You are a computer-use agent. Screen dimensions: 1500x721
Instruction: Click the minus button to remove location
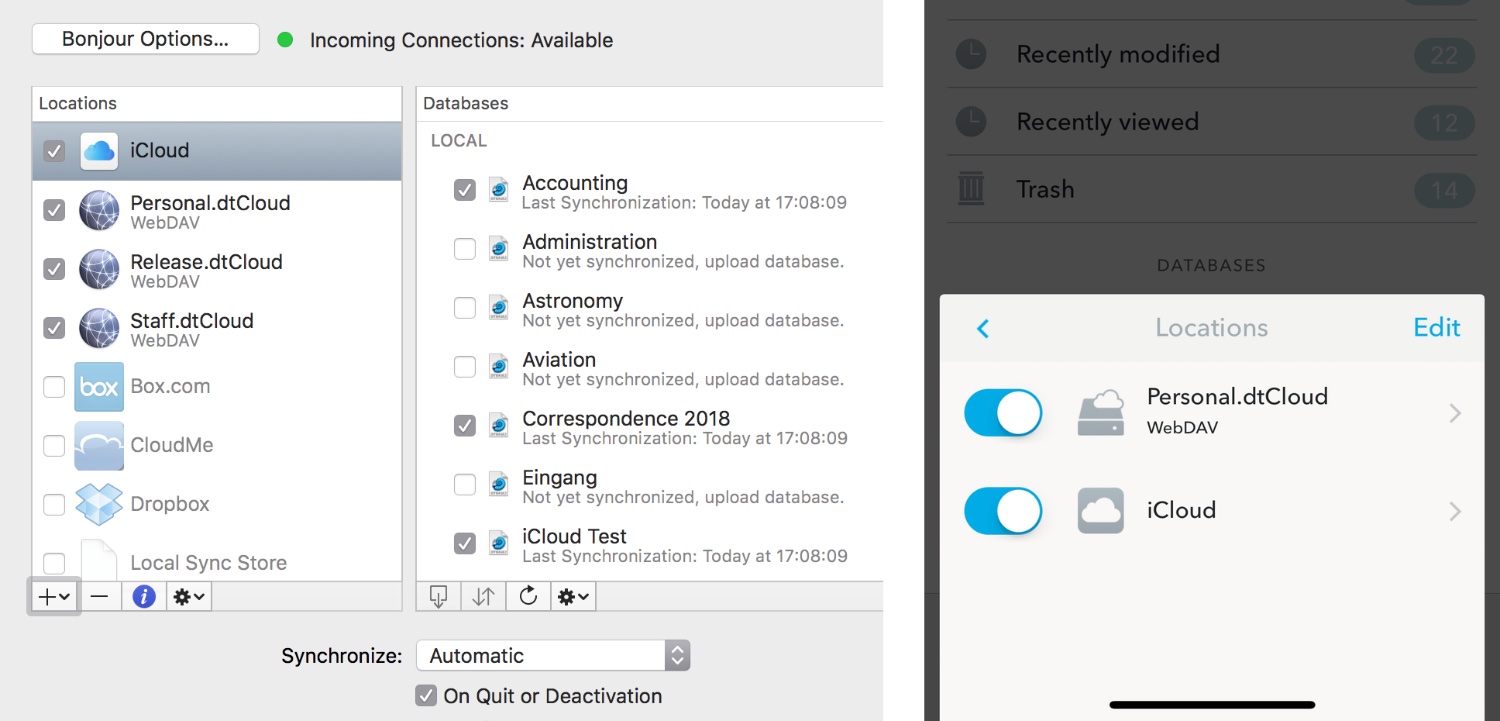[x=99, y=597]
